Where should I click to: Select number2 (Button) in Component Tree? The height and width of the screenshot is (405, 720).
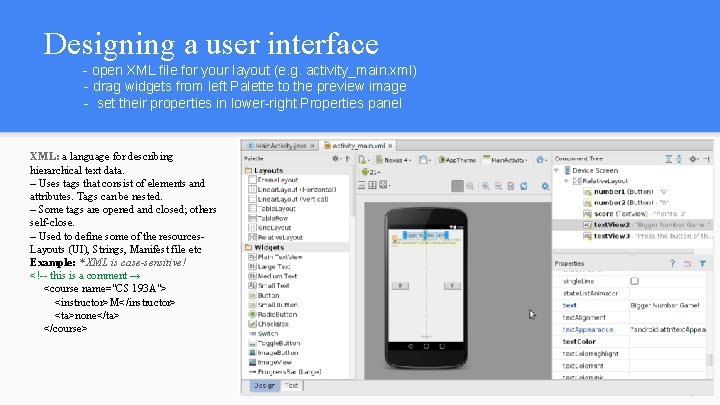coord(625,202)
